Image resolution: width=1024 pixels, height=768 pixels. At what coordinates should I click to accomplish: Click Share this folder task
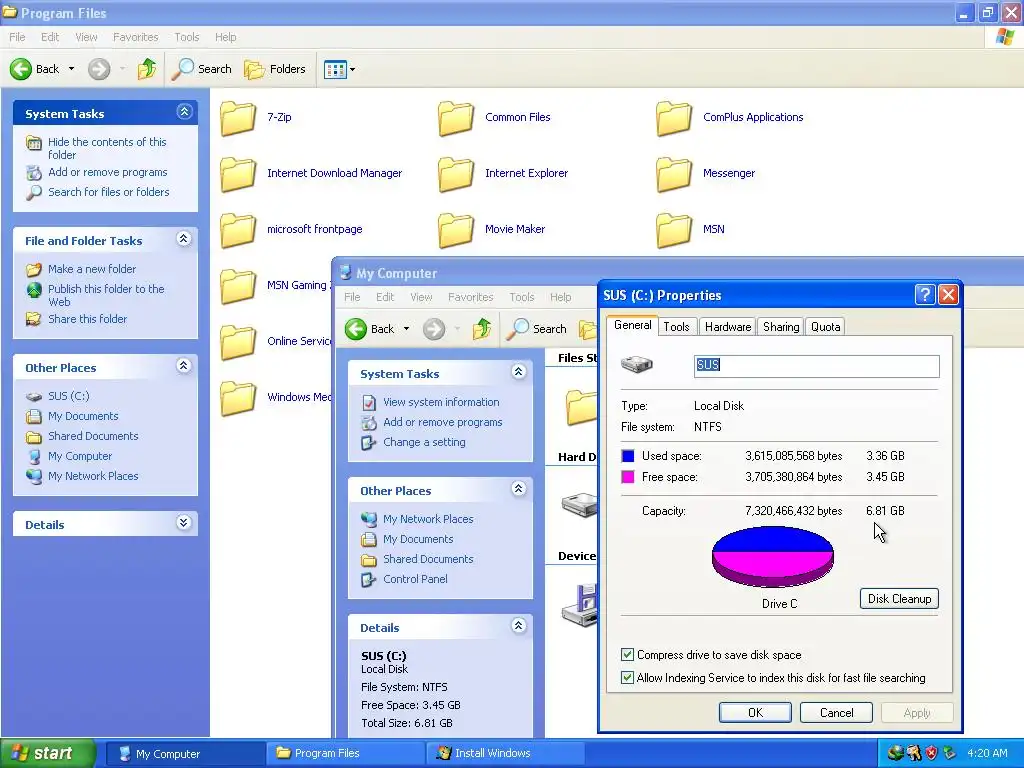point(88,319)
